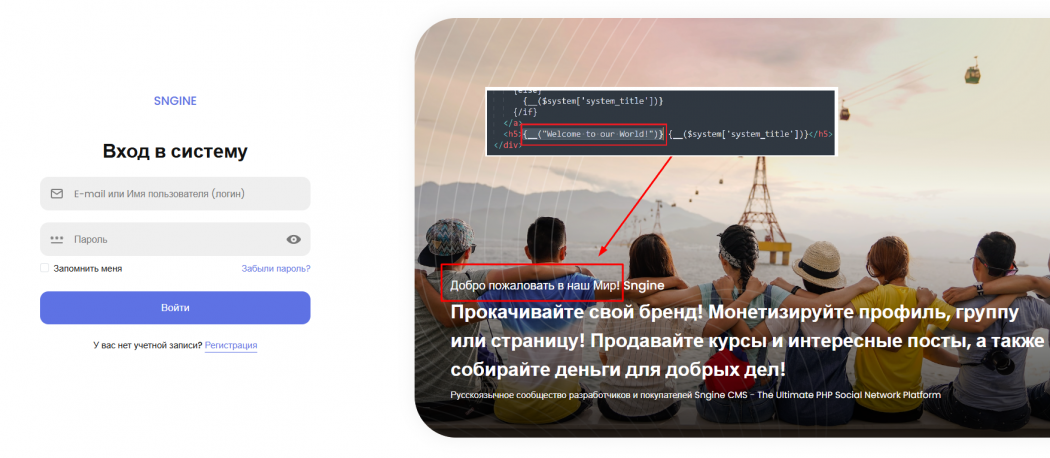The width and height of the screenshot is (1050, 458).
Task: Show password with the eye icon
Action: coord(293,239)
